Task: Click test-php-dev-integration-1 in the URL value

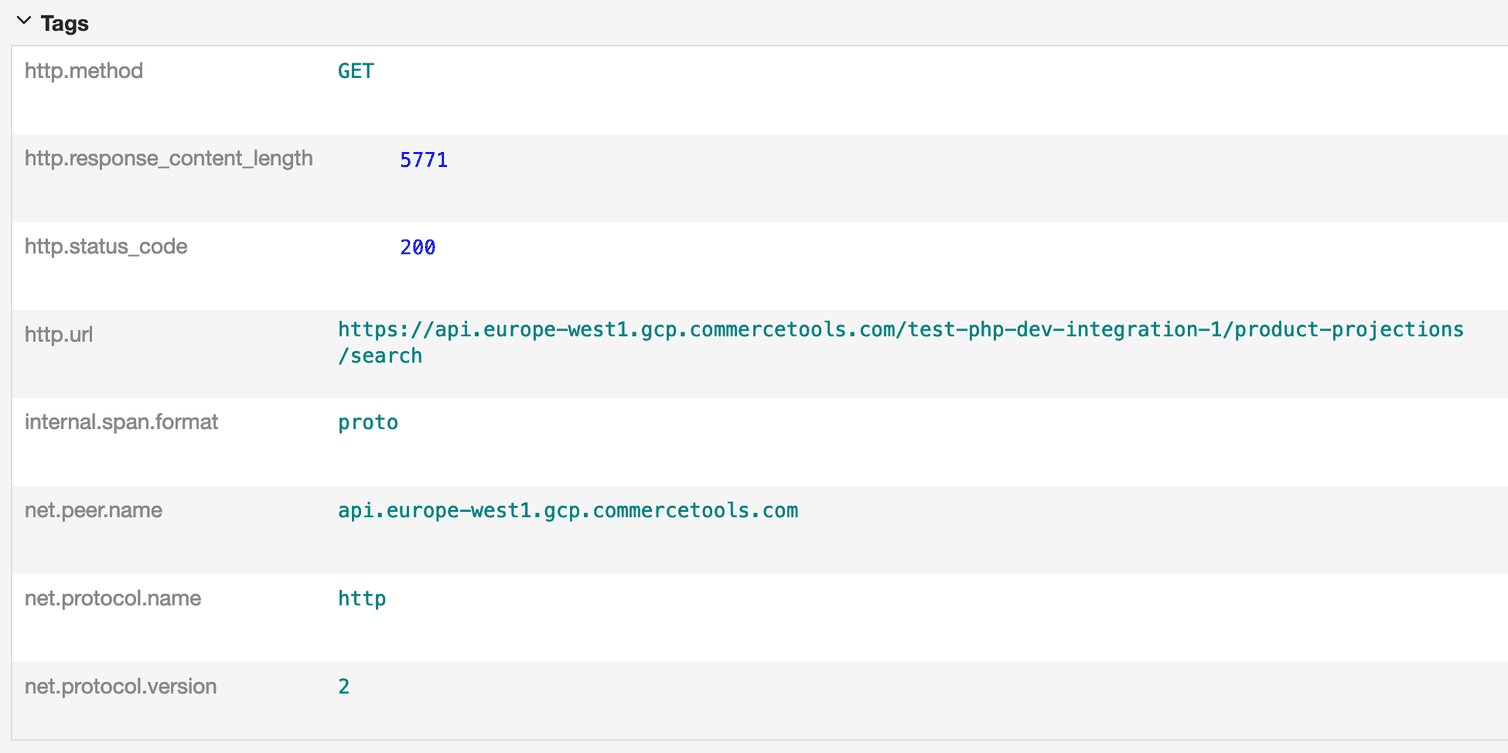Action: (x=1066, y=330)
